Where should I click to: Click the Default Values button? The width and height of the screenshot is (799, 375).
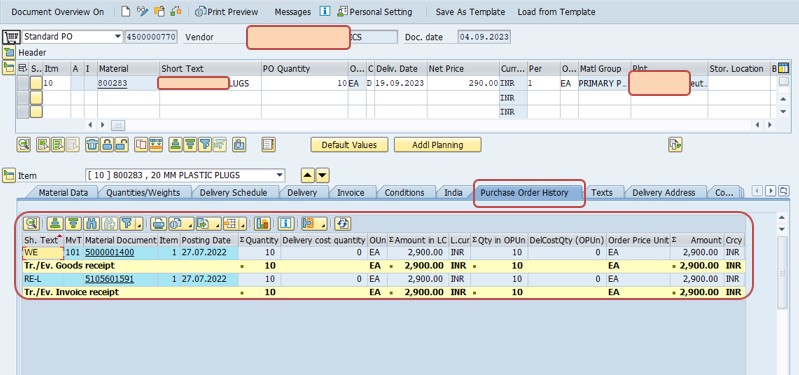(x=349, y=145)
